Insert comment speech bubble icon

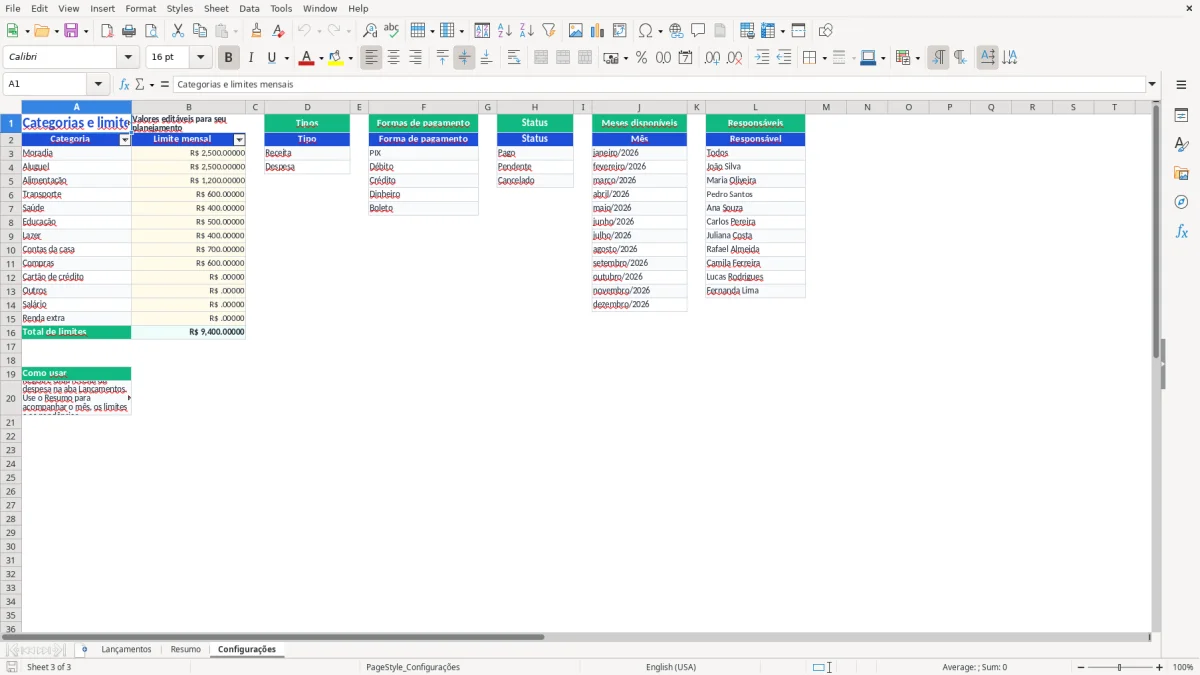pos(698,31)
